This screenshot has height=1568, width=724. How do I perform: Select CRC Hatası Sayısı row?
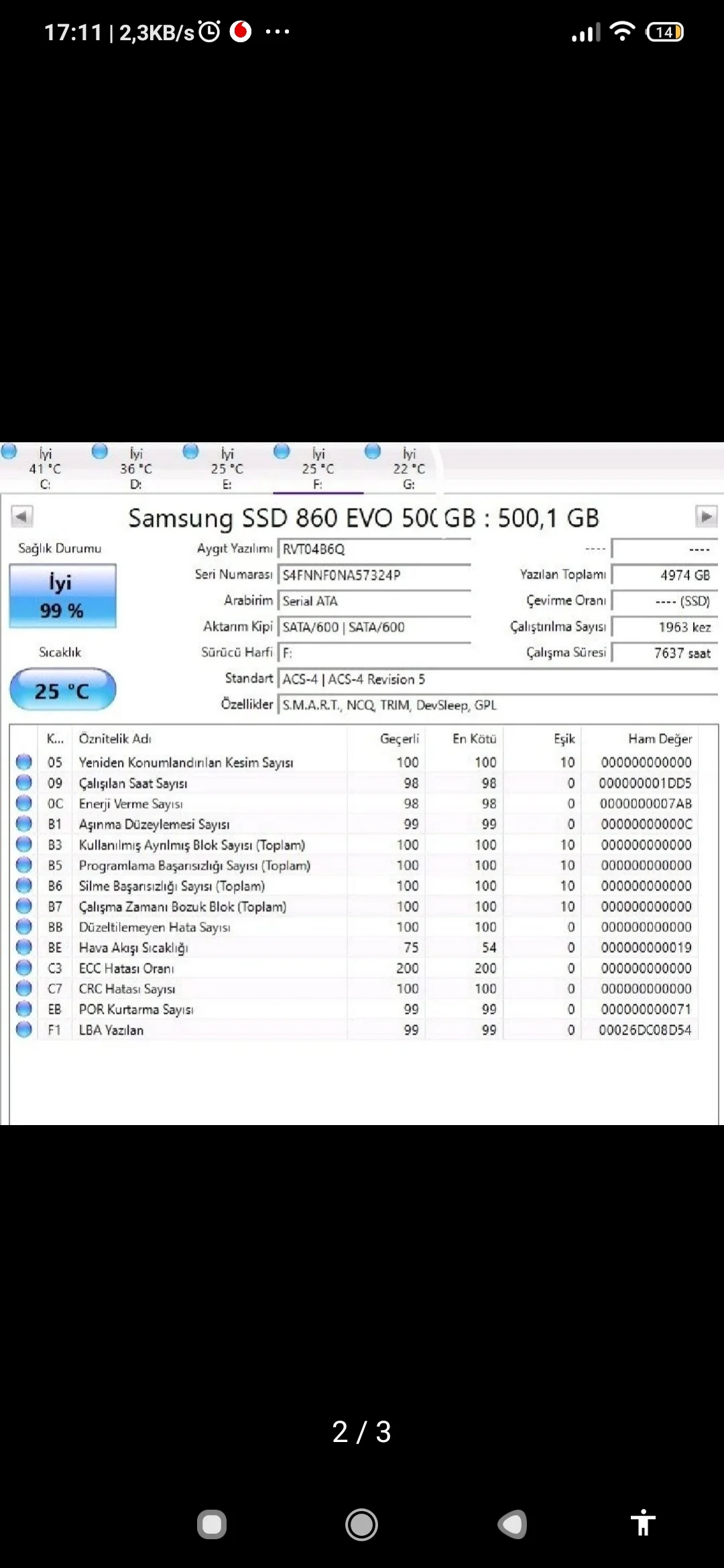355,988
